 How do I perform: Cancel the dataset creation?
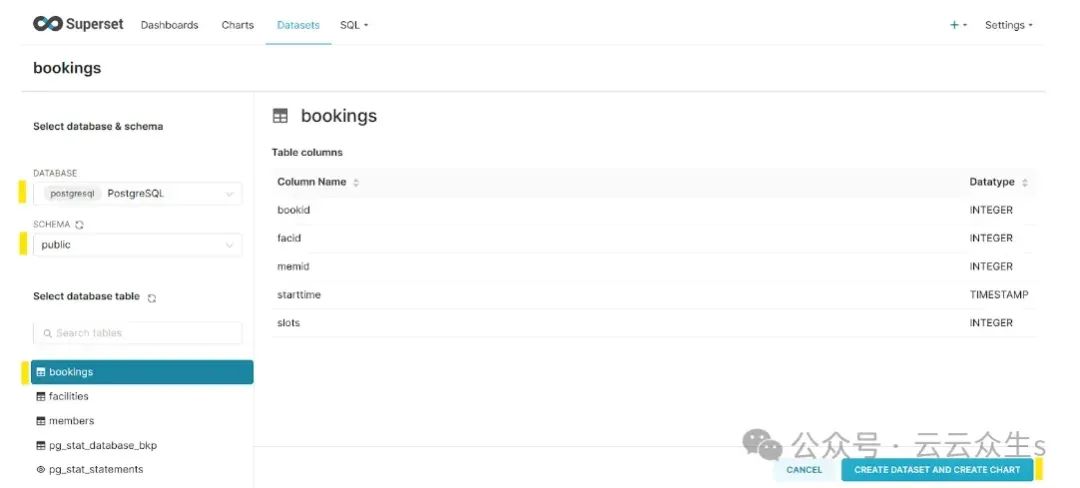point(804,470)
